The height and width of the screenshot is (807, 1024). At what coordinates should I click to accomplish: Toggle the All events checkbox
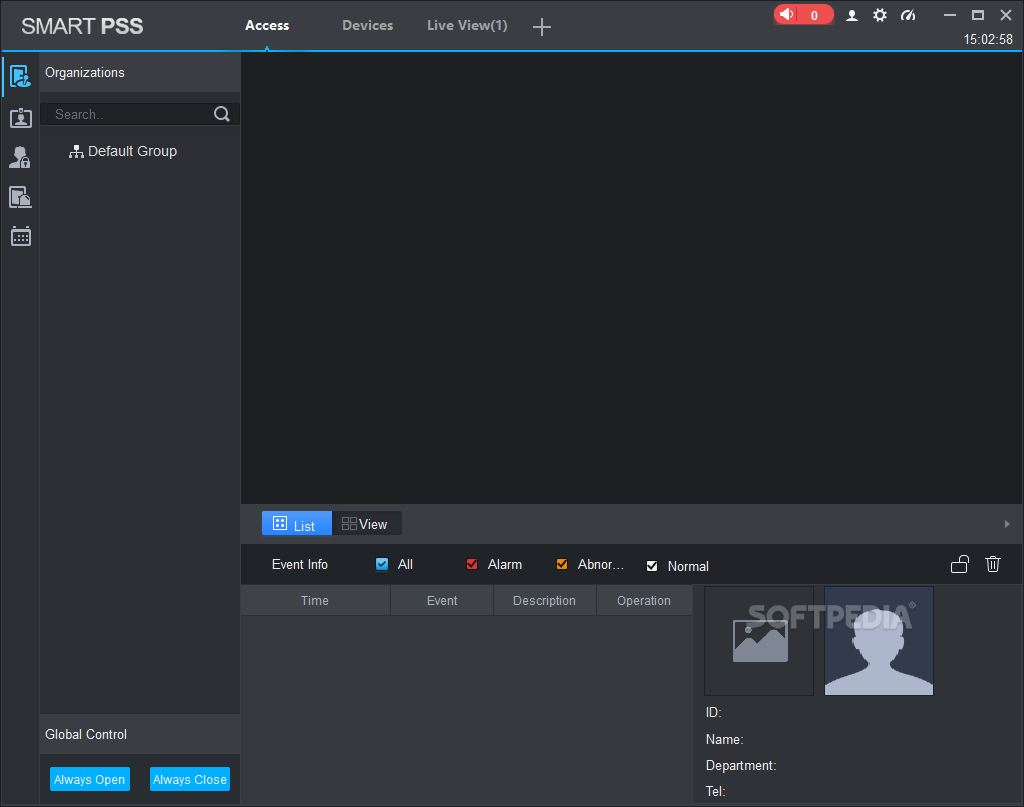coord(382,564)
